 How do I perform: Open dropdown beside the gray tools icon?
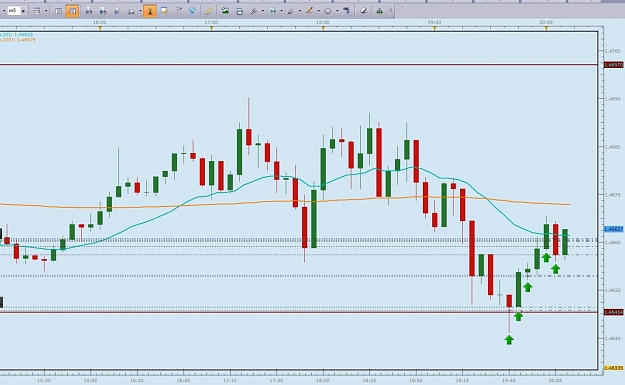pyautogui.click(x=263, y=11)
